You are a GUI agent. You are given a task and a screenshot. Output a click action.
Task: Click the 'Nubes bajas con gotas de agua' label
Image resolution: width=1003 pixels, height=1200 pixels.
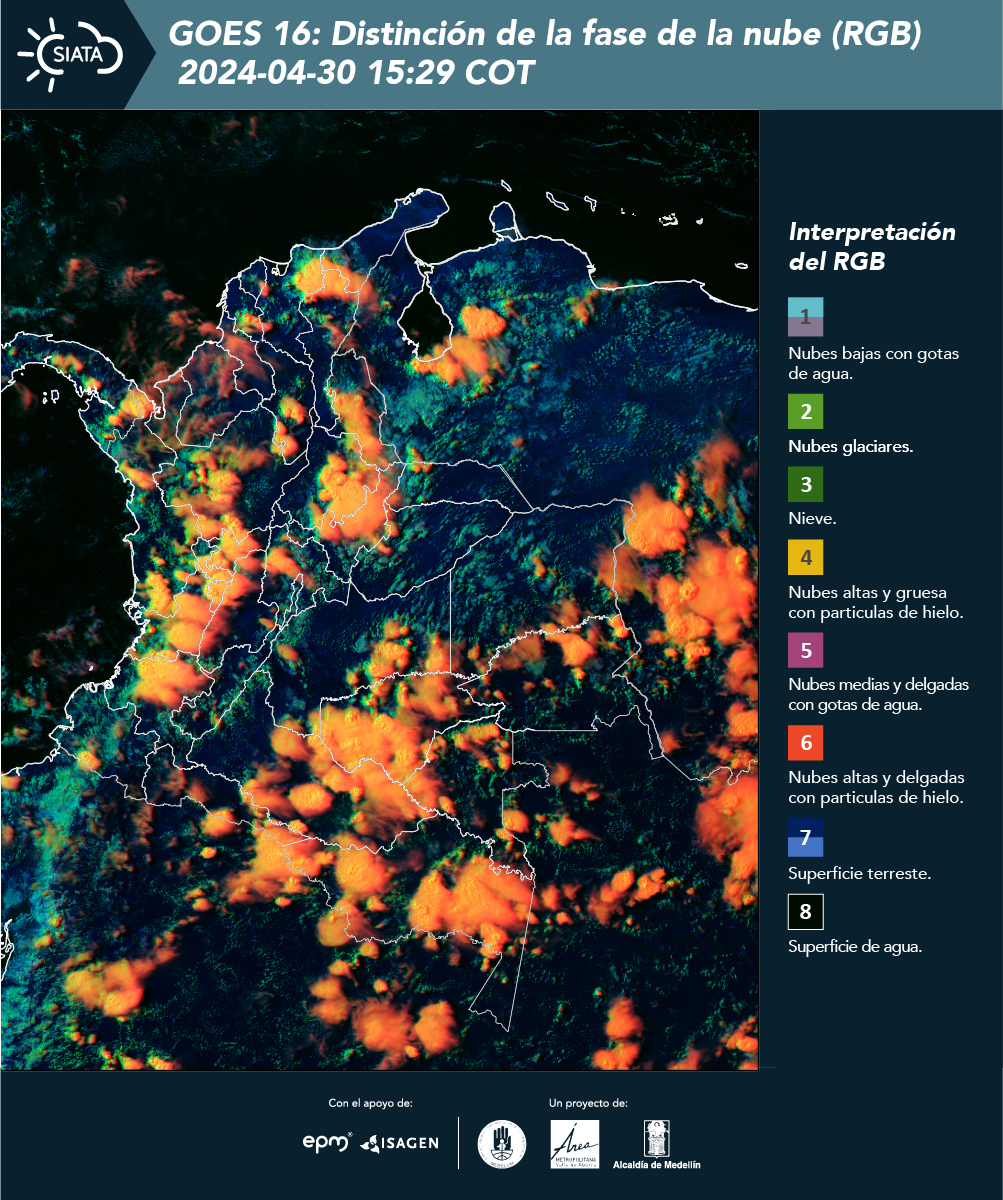(x=874, y=365)
